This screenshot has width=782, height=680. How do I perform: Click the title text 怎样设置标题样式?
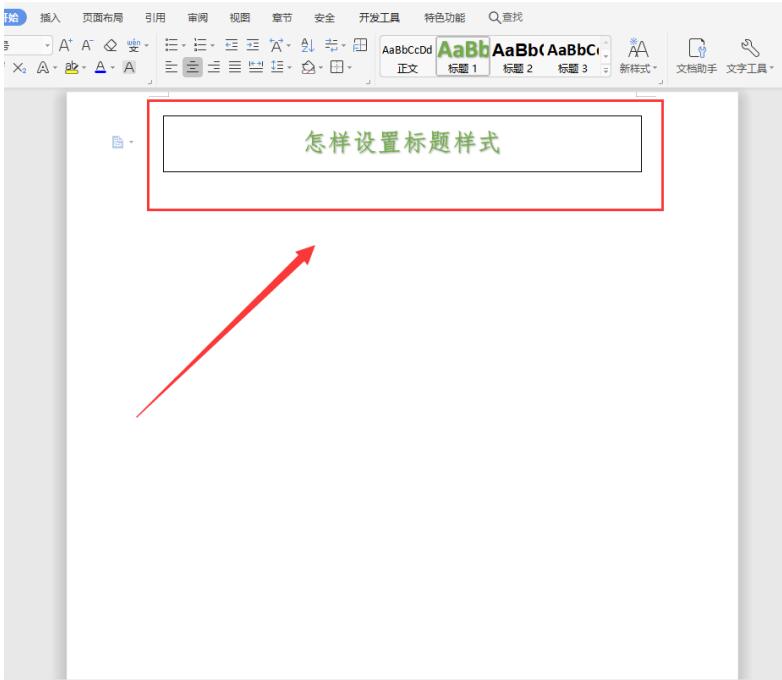[402, 143]
